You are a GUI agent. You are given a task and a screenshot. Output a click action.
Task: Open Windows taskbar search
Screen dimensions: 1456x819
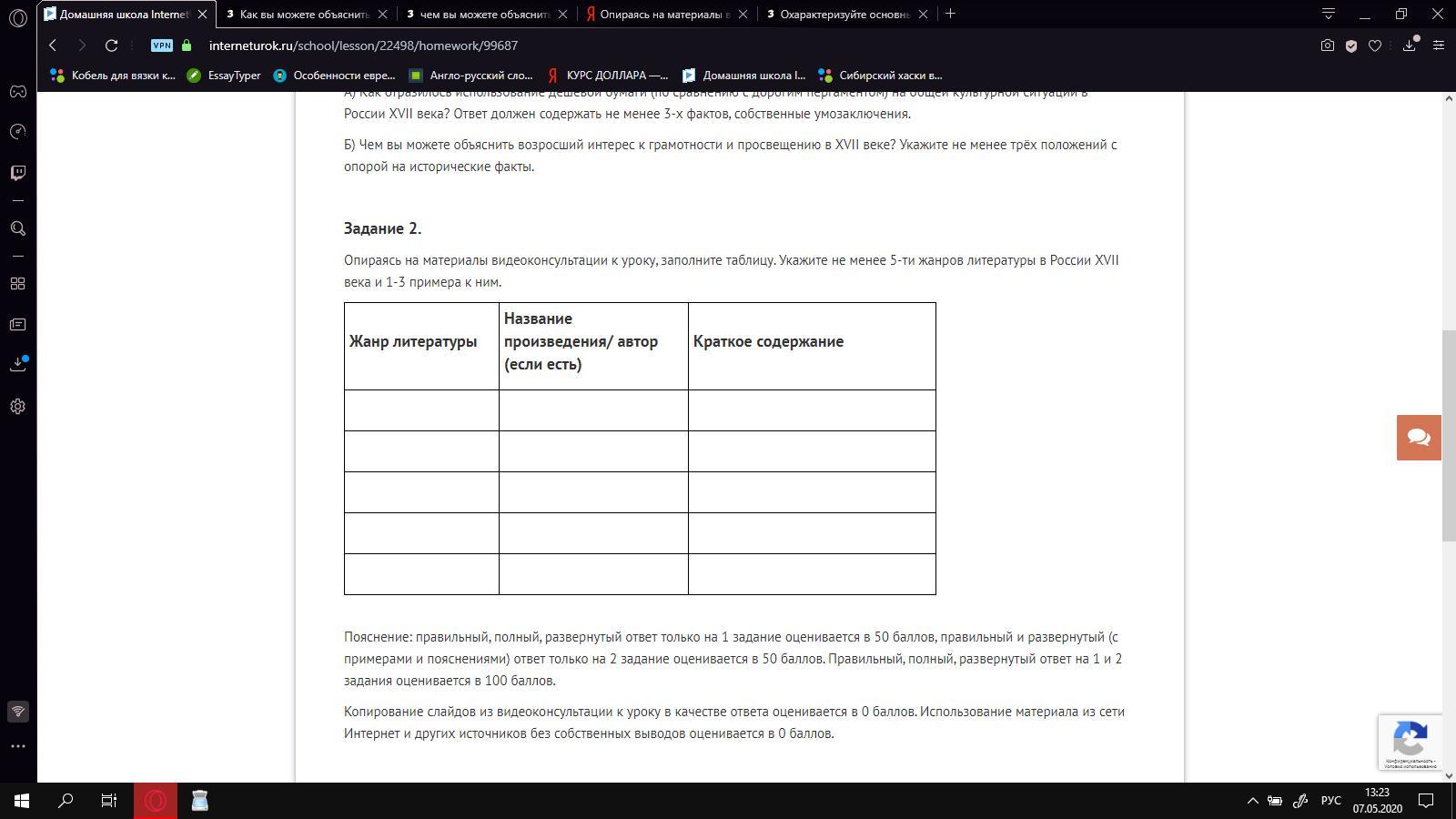click(x=66, y=801)
